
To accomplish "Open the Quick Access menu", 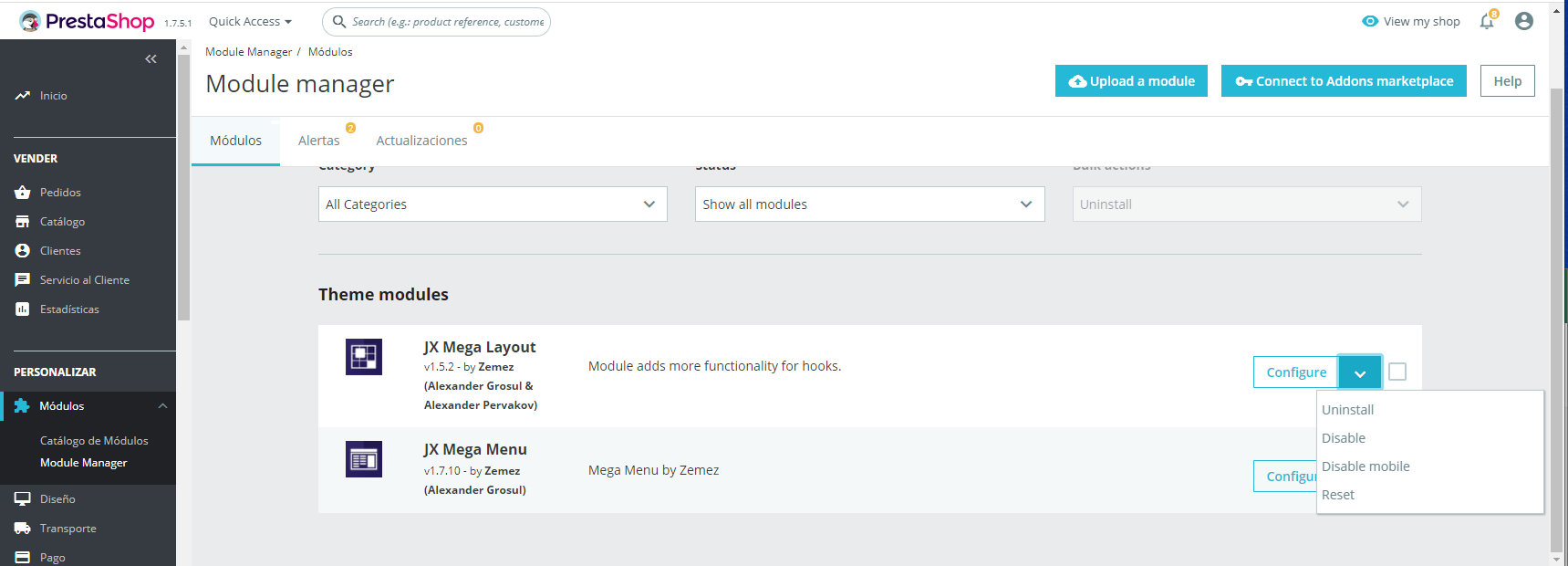I will [250, 21].
